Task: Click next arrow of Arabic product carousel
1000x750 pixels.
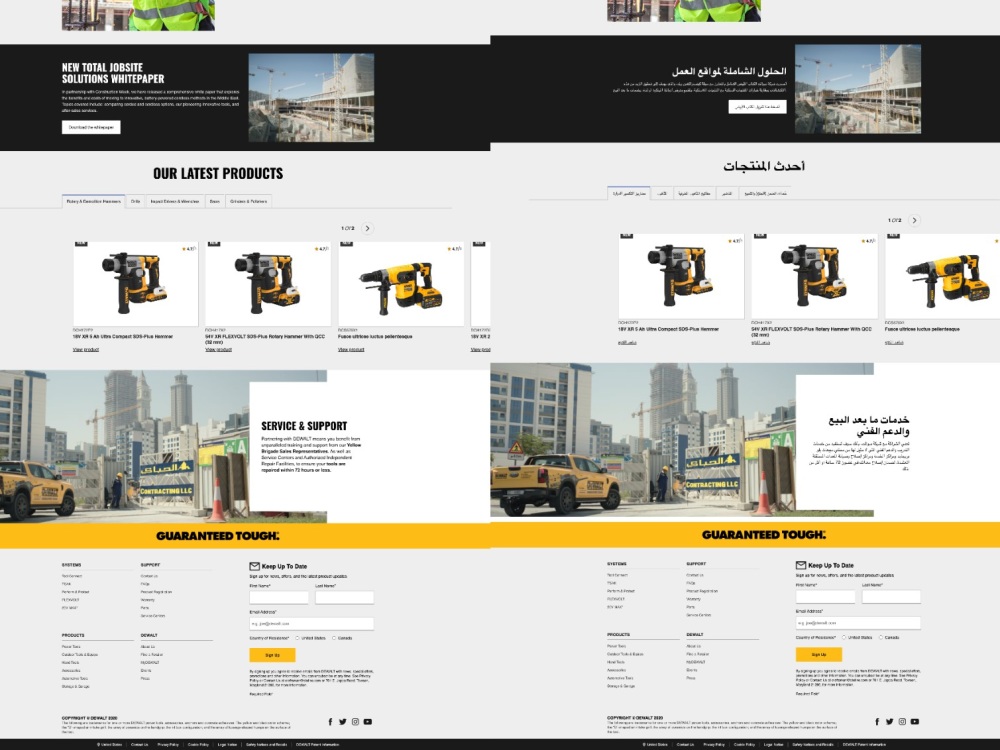Action: tap(914, 220)
